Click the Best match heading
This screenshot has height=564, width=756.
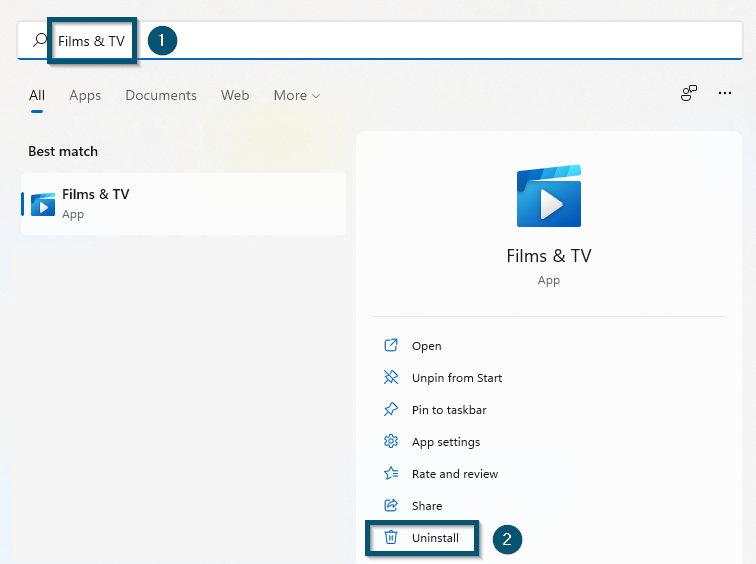pos(63,151)
